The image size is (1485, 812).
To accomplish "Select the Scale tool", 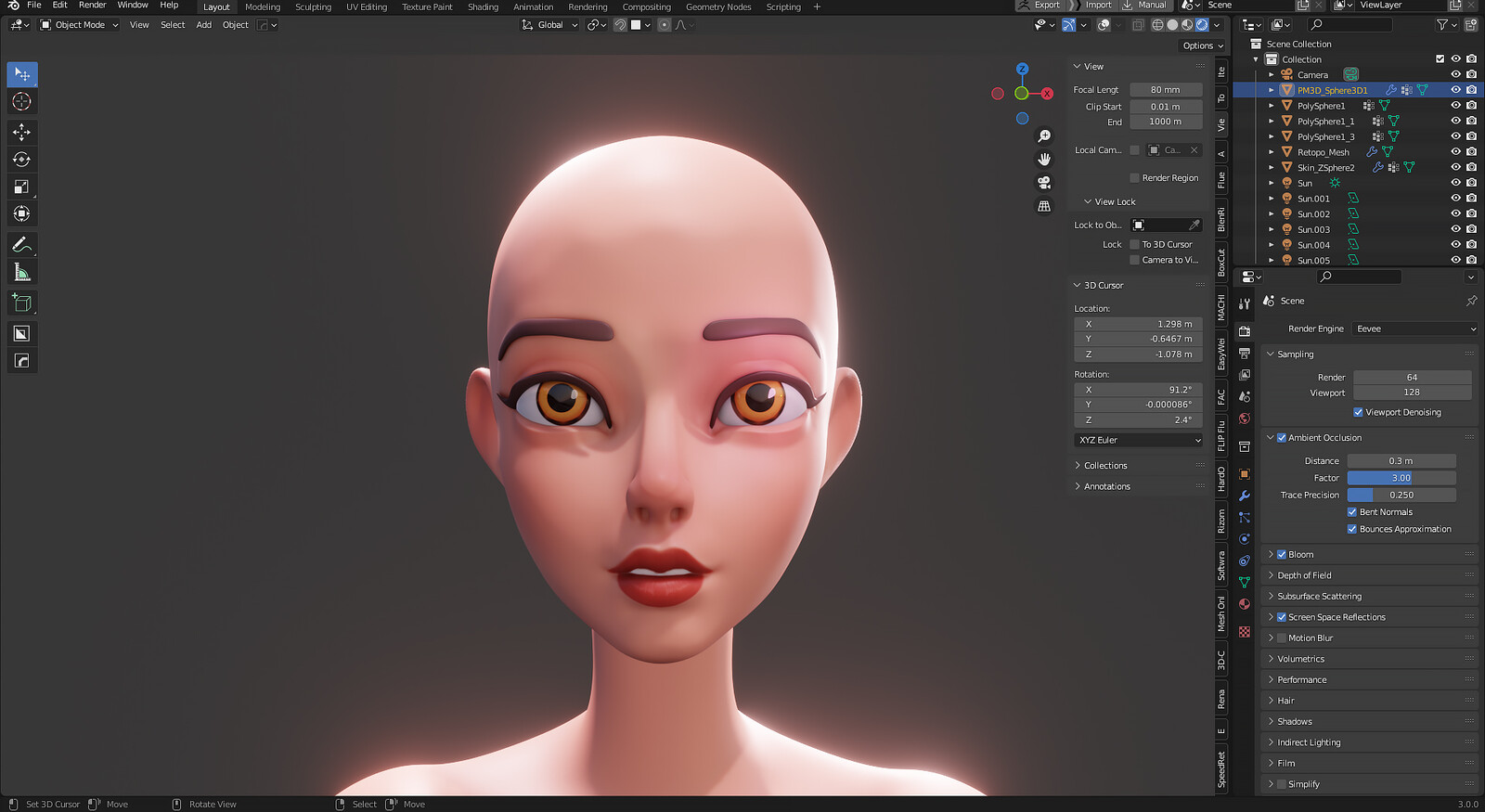I will coord(22,187).
